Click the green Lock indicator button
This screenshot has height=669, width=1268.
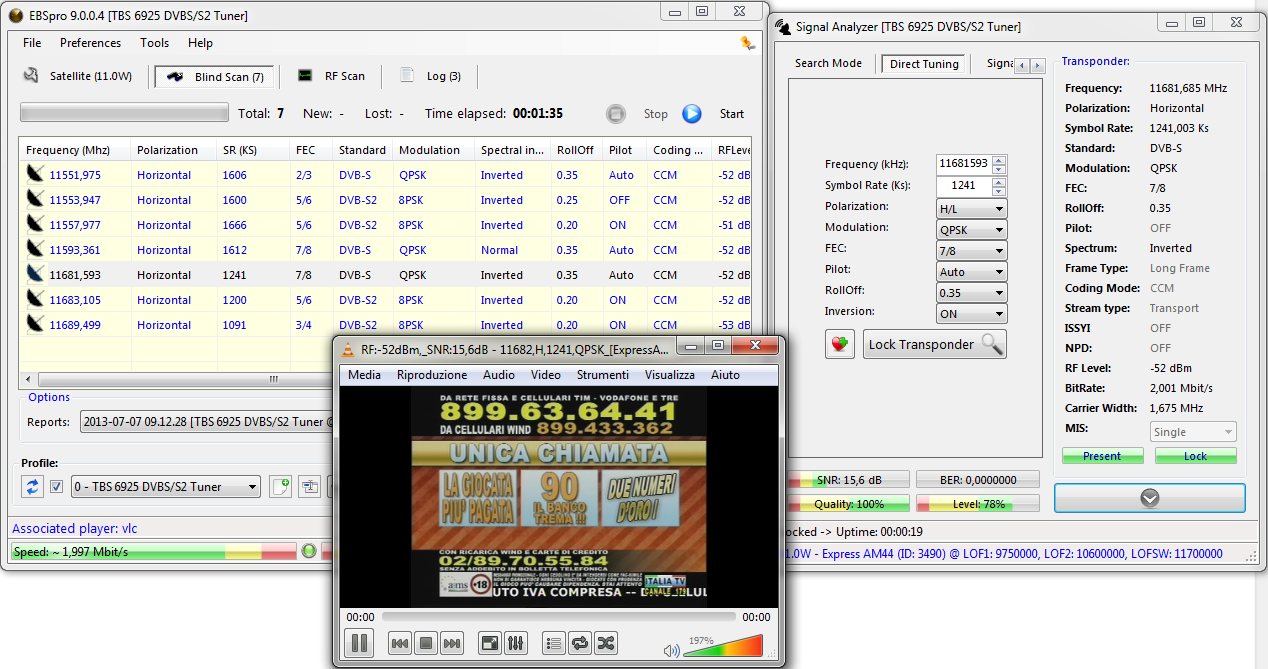coord(1196,456)
